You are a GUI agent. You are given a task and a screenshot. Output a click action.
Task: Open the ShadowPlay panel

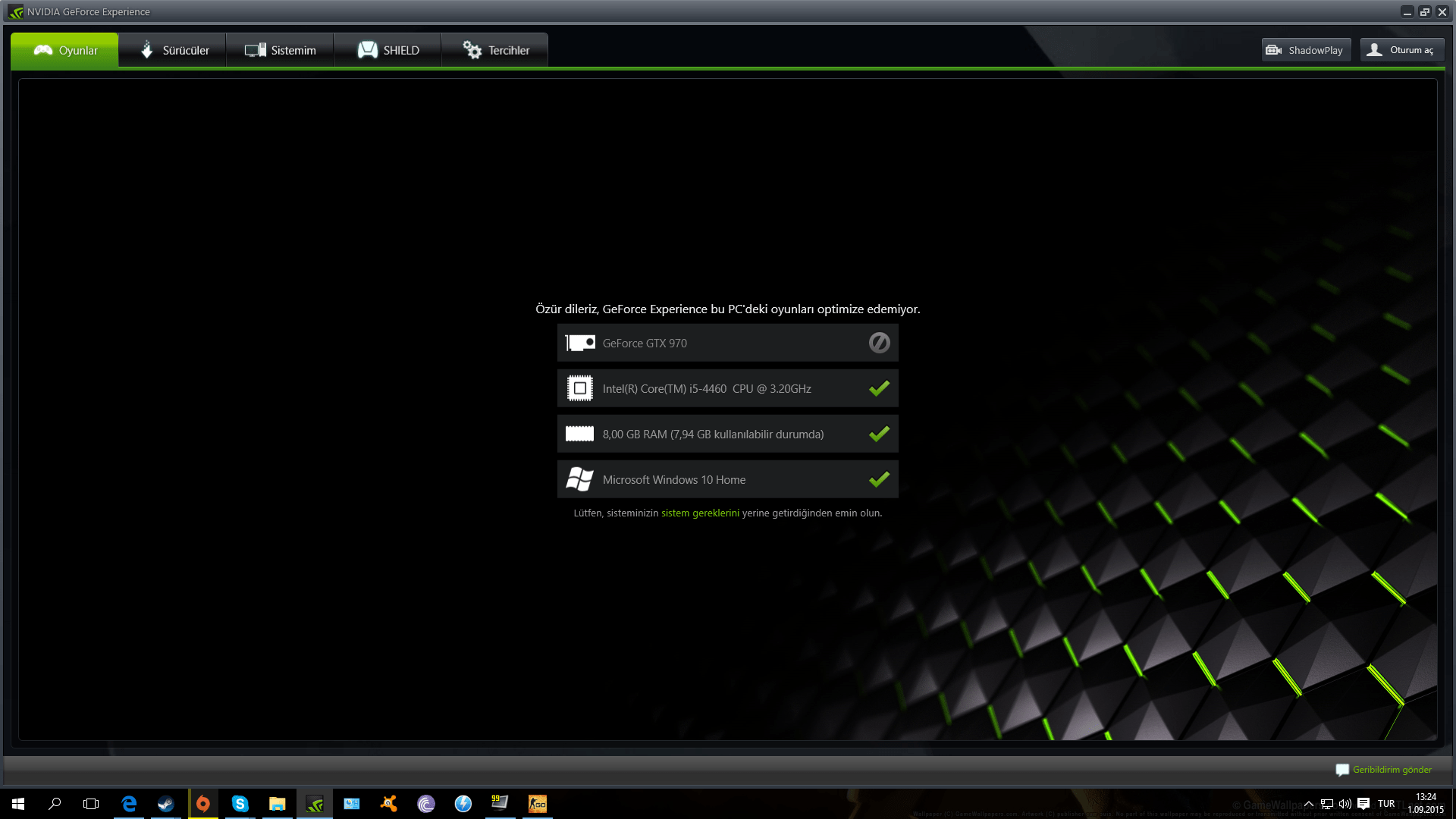[1306, 49]
